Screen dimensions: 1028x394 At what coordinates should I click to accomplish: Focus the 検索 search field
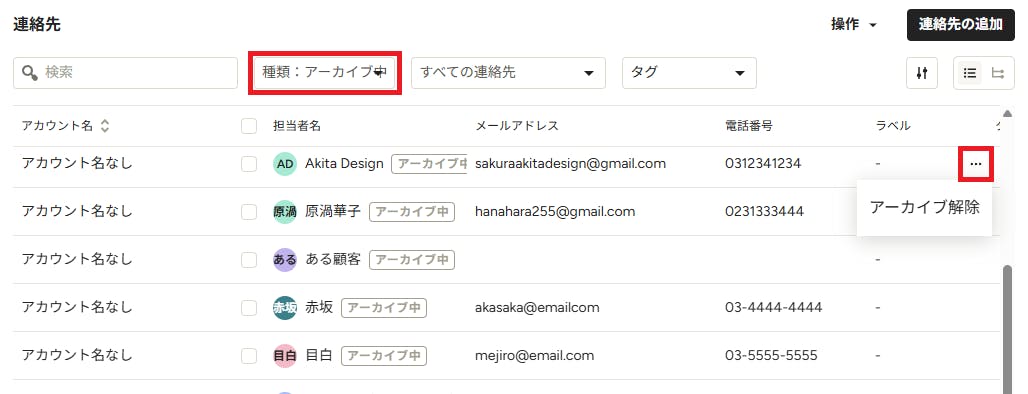pyautogui.click(x=125, y=73)
